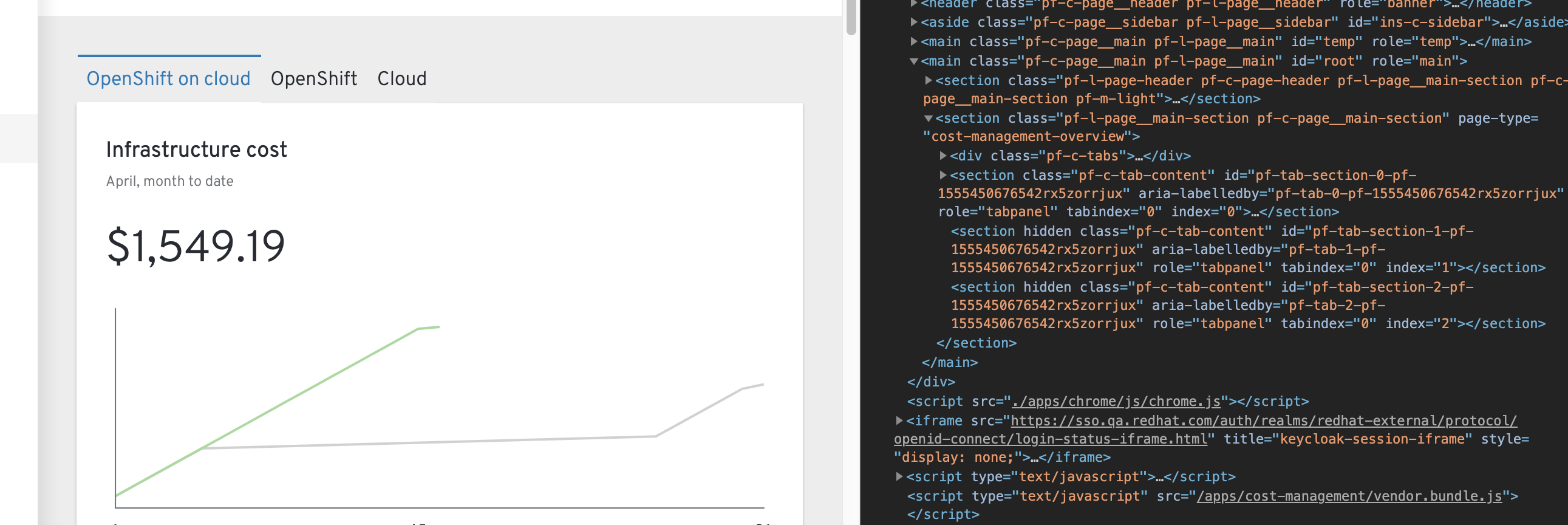
Task: Click the Infrastructure cost heading
Action: point(197,150)
